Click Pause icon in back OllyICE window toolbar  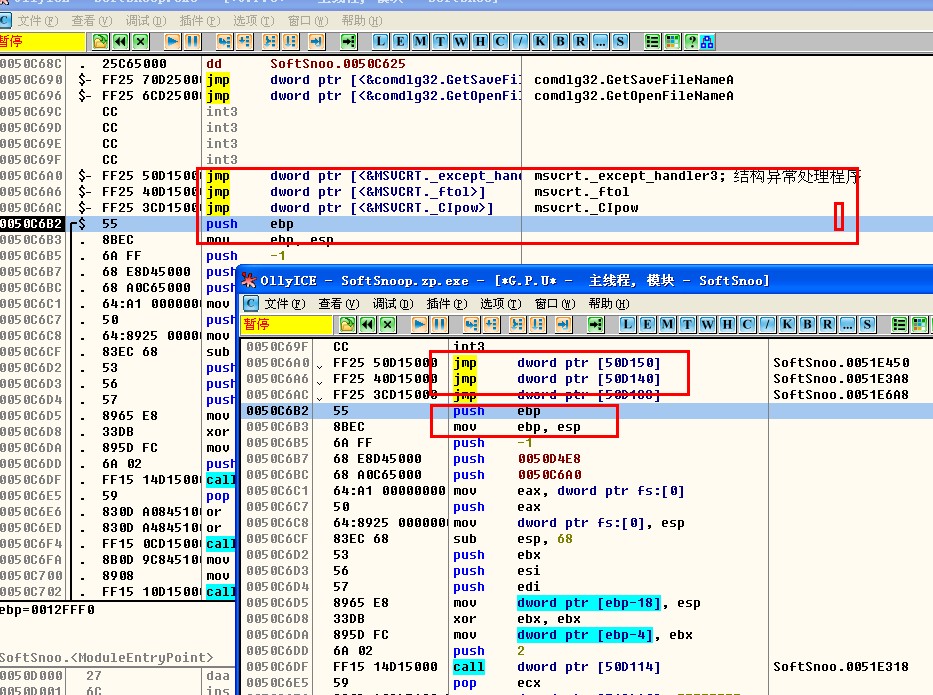[x=192, y=42]
